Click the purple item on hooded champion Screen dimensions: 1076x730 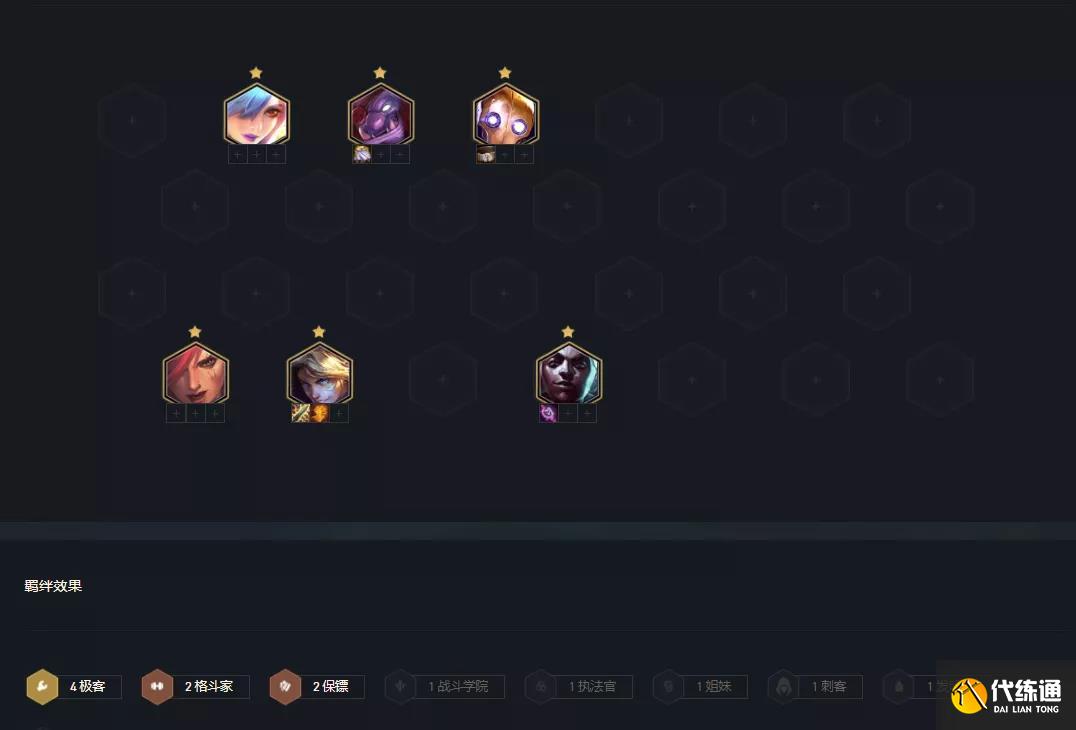click(x=548, y=413)
